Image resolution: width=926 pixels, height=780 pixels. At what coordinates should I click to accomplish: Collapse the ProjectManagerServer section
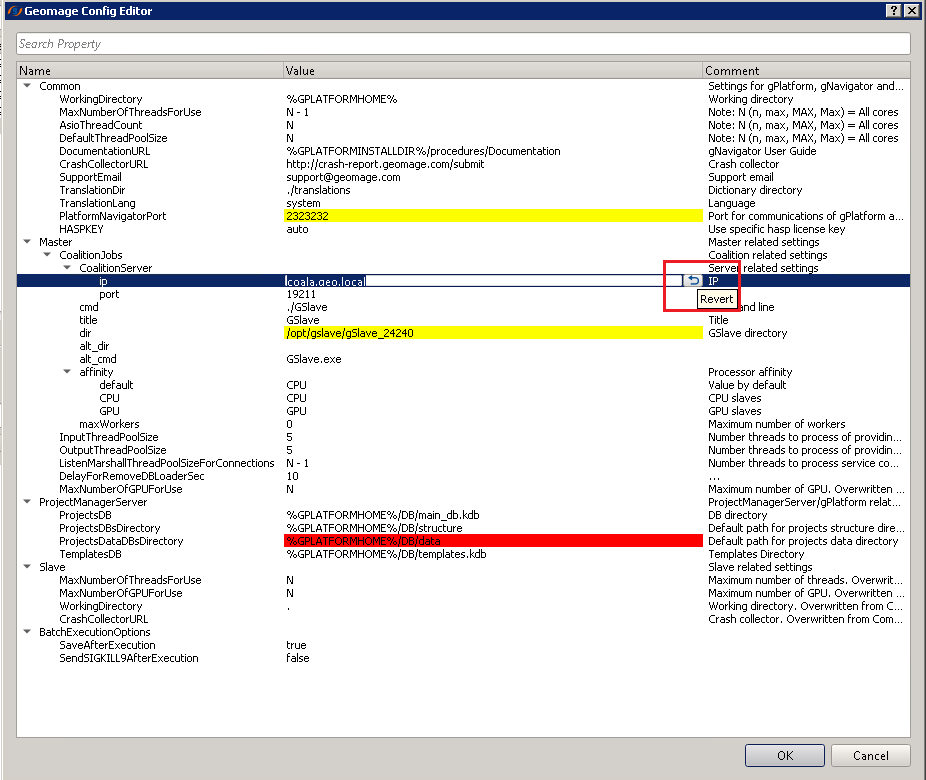click(x=27, y=502)
